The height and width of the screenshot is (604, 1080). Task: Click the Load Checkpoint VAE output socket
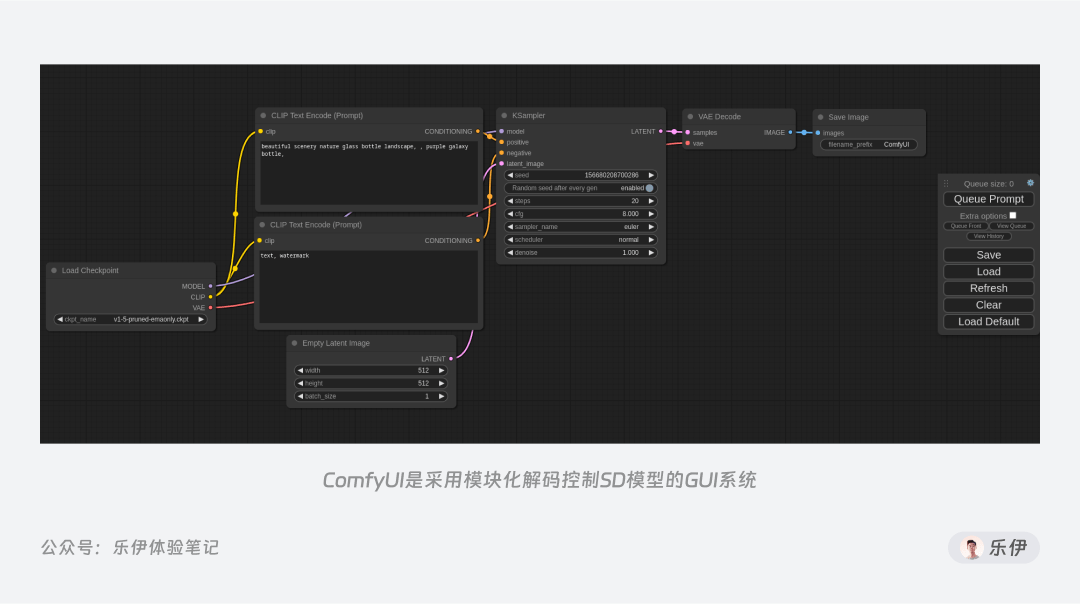[211, 308]
